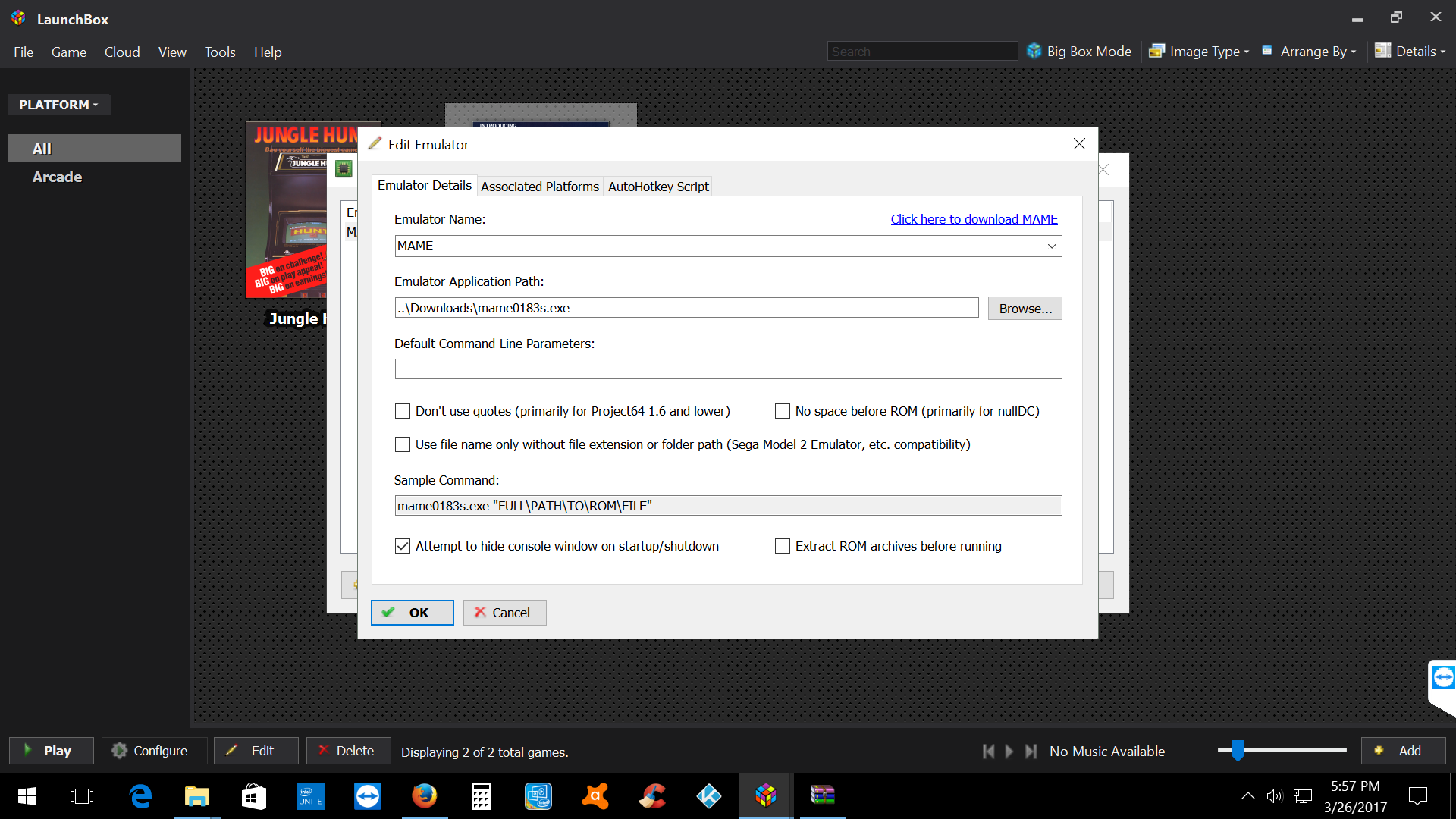
Task: Cancel the Edit Emulator dialog
Action: coord(505,613)
